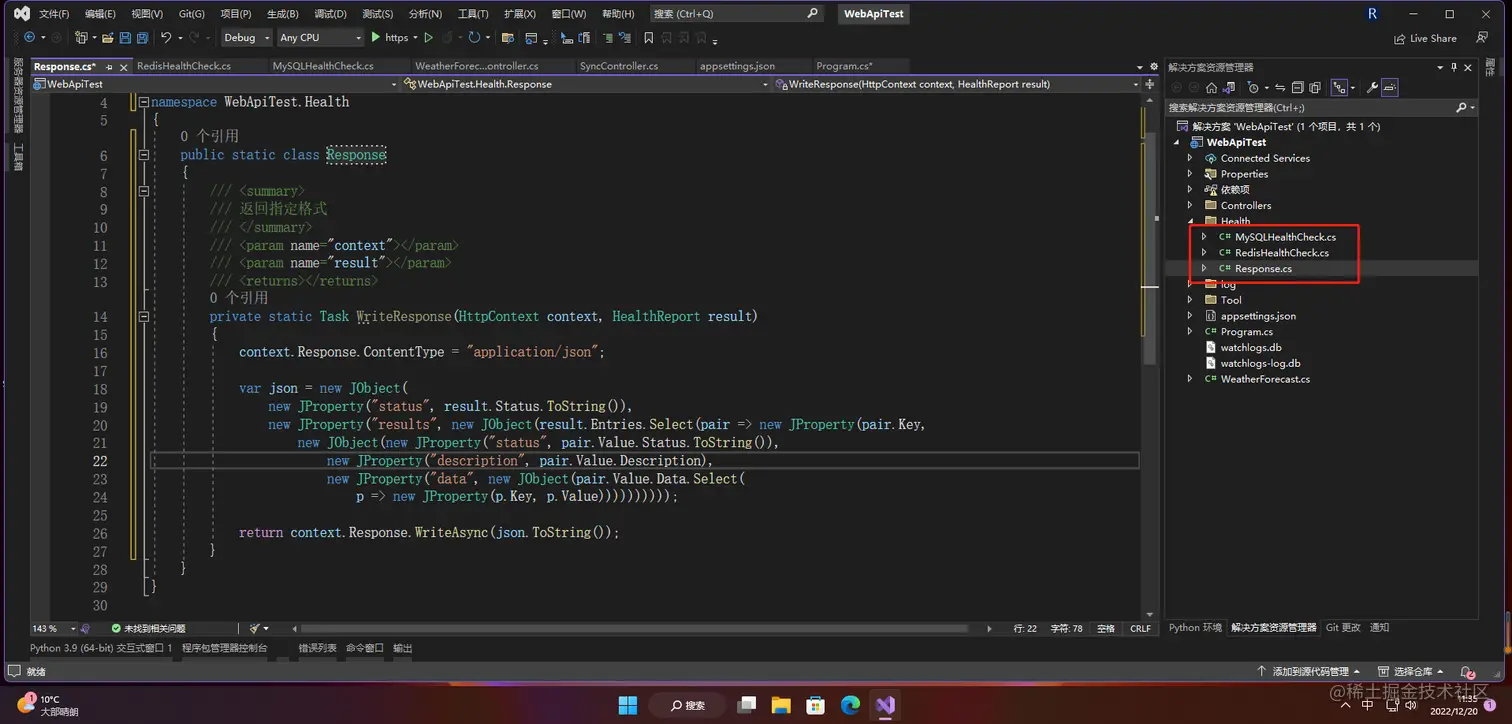The height and width of the screenshot is (724, 1512).
Task: Click the notifications bell in status bar
Action: click(x=1467, y=672)
